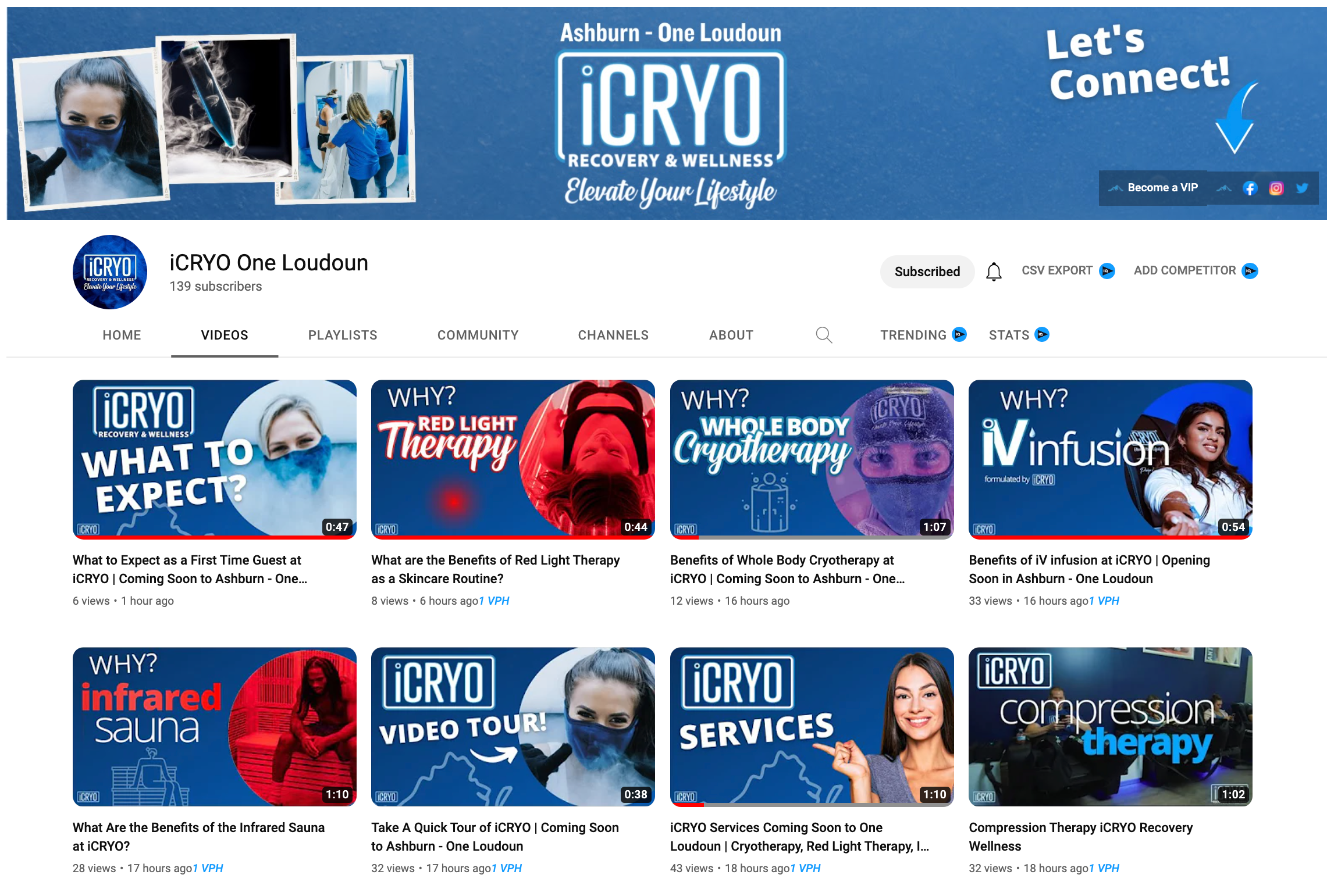Click the Become a VIP banner link
This screenshot has width=1327, height=896.
point(1153,188)
